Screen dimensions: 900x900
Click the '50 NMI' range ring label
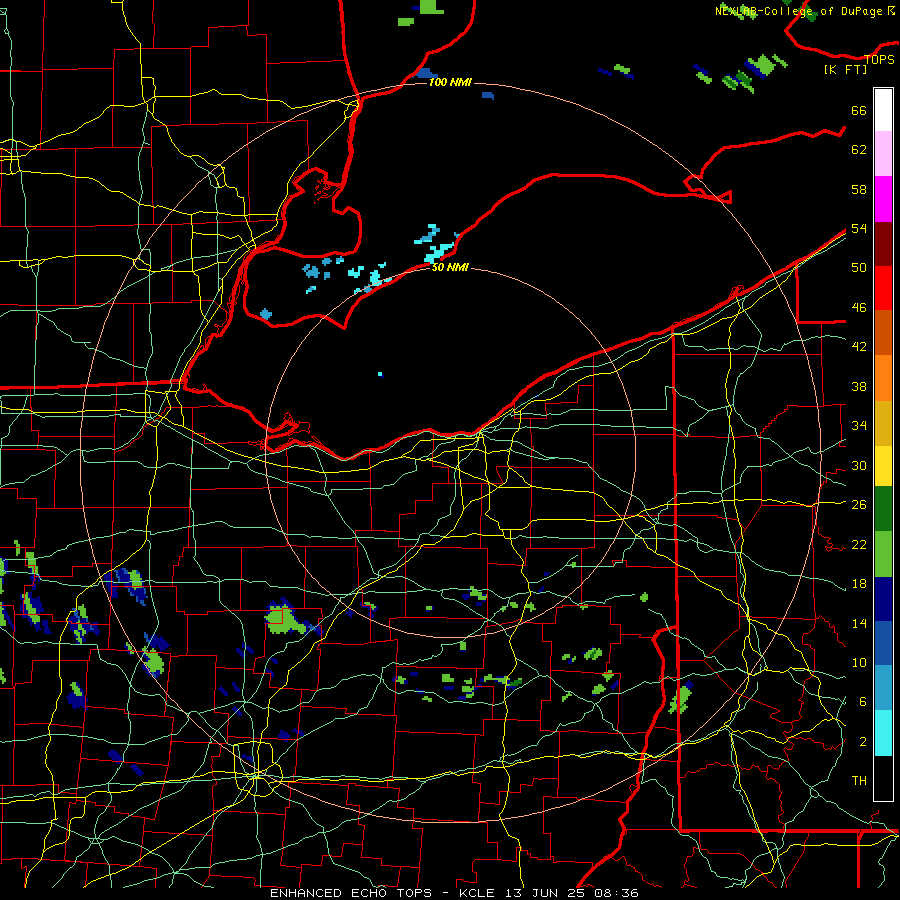[x=450, y=267]
